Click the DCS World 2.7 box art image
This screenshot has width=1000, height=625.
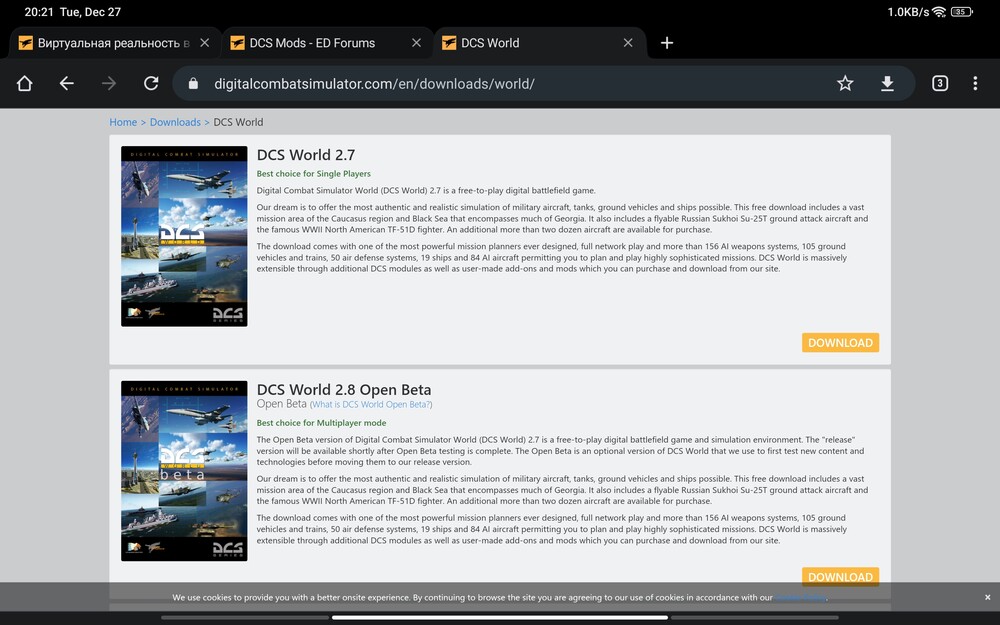coord(183,236)
